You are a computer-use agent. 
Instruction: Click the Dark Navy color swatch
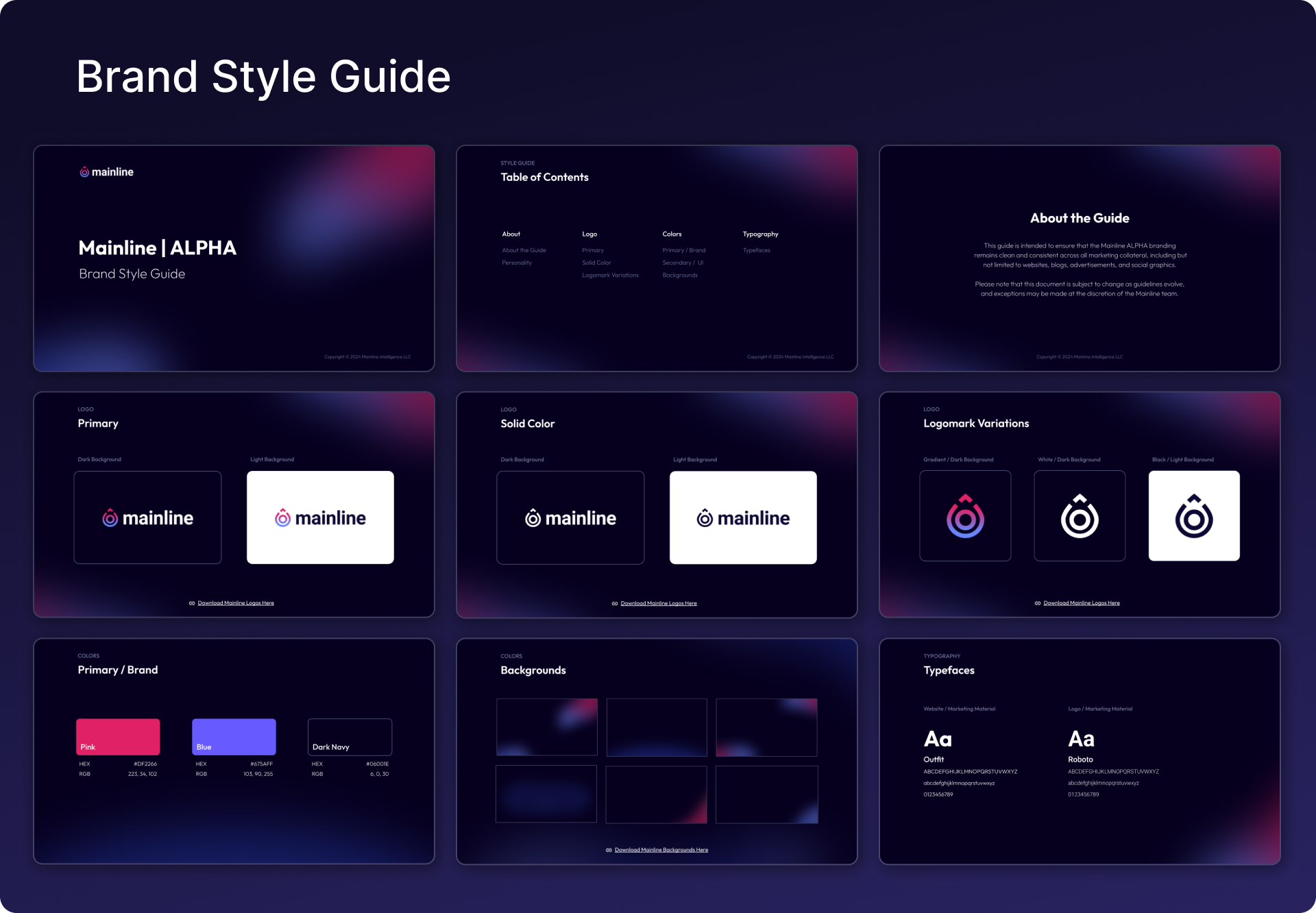pyautogui.click(x=350, y=737)
